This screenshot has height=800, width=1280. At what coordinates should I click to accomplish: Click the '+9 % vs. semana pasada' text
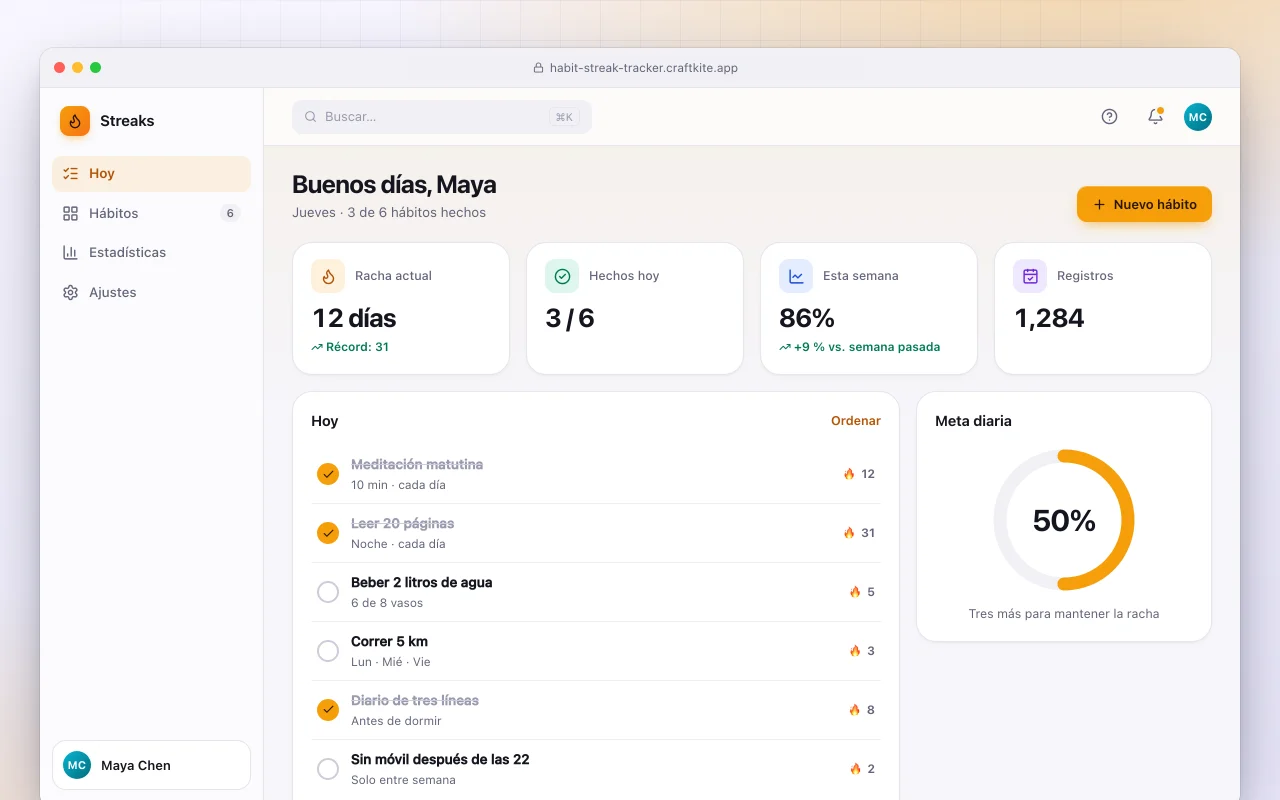point(867,347)
